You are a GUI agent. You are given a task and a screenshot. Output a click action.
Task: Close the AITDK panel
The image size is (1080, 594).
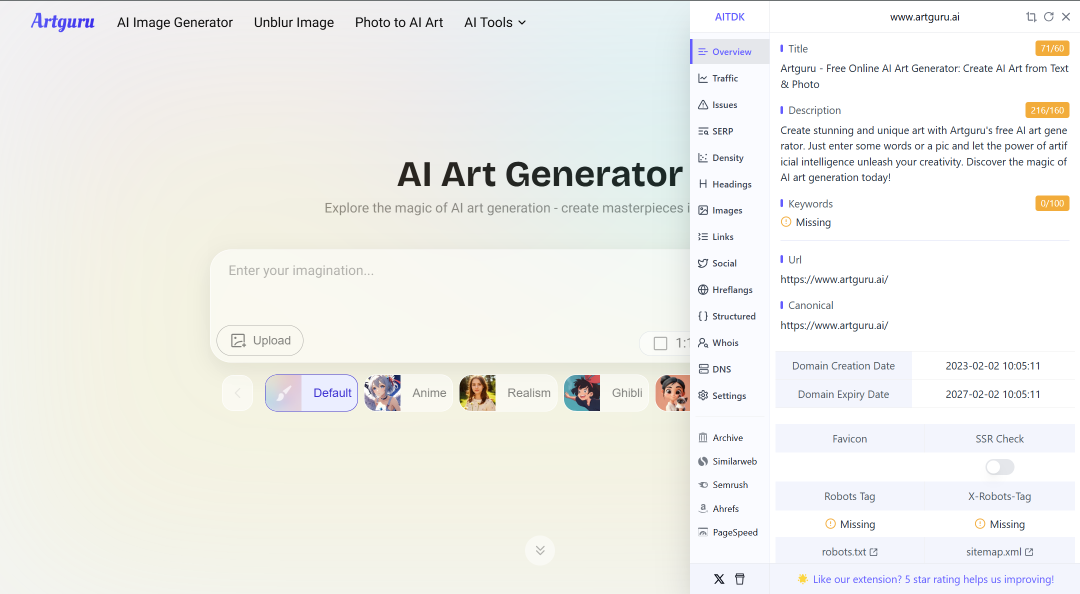[x=1066, y=17]
